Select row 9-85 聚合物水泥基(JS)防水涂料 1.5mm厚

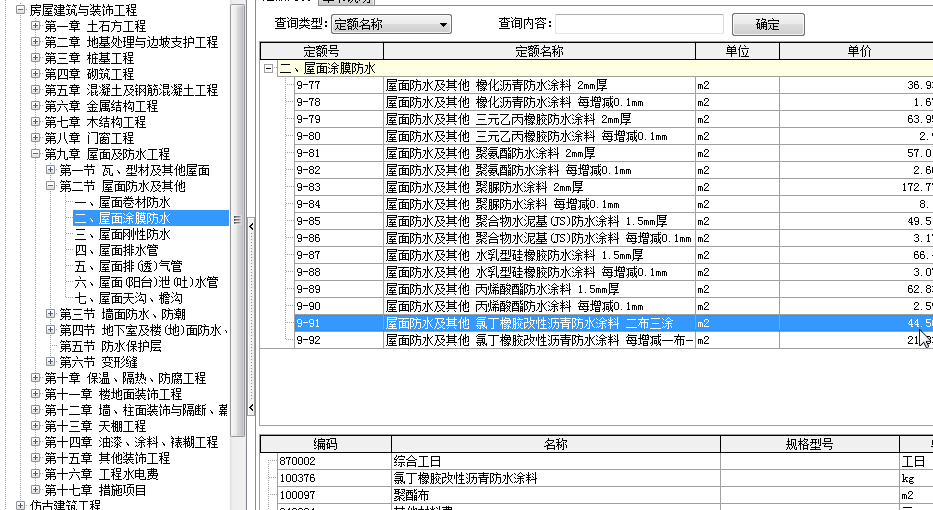614,221
